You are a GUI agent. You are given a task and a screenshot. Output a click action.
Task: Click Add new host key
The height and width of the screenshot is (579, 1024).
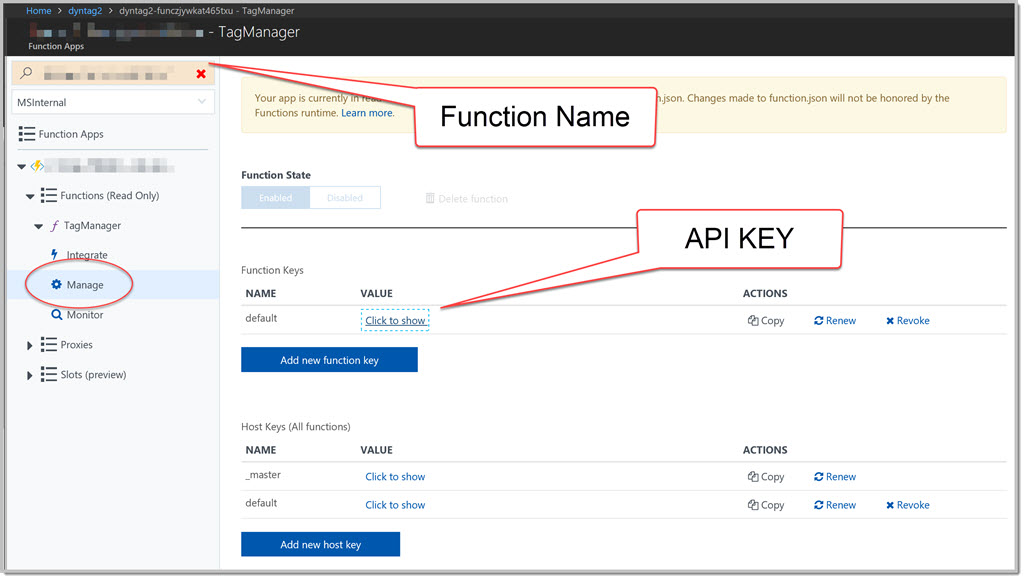coord(321,544)
